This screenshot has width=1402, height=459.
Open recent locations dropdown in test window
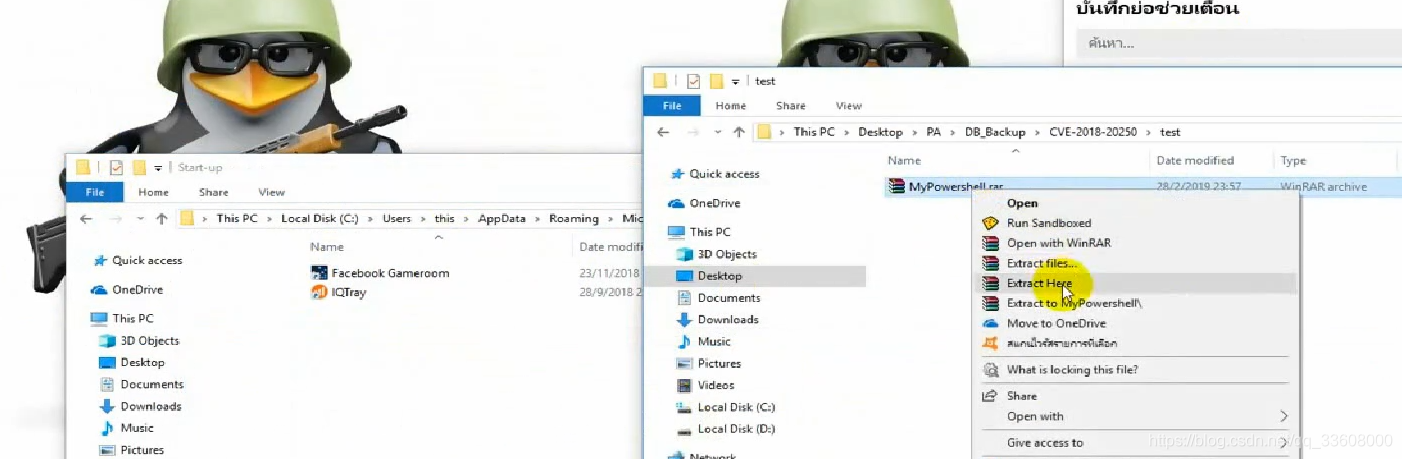coord(718,132)
